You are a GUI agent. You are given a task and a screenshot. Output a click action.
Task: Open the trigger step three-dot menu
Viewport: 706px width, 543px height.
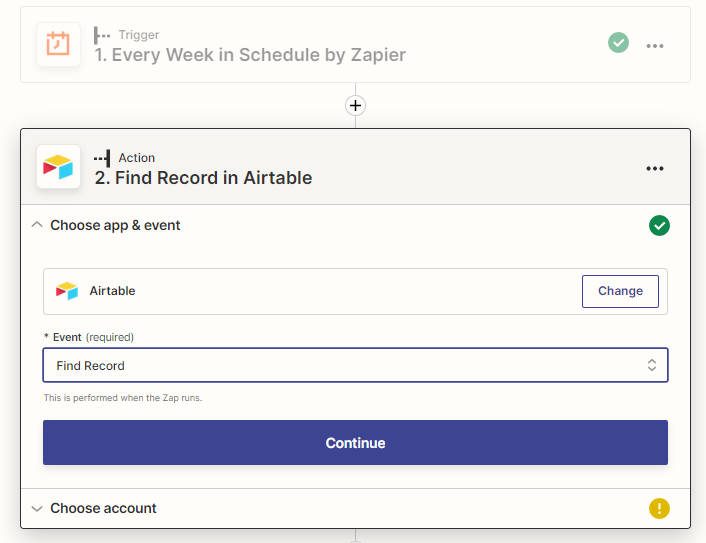click(655, 45)
